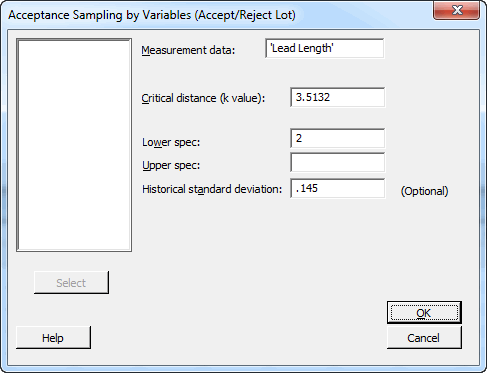The width and height of the screenshot is (487, 373).
Task: Click the 'Lead Length' text in the field
Action: coord(302,48)
